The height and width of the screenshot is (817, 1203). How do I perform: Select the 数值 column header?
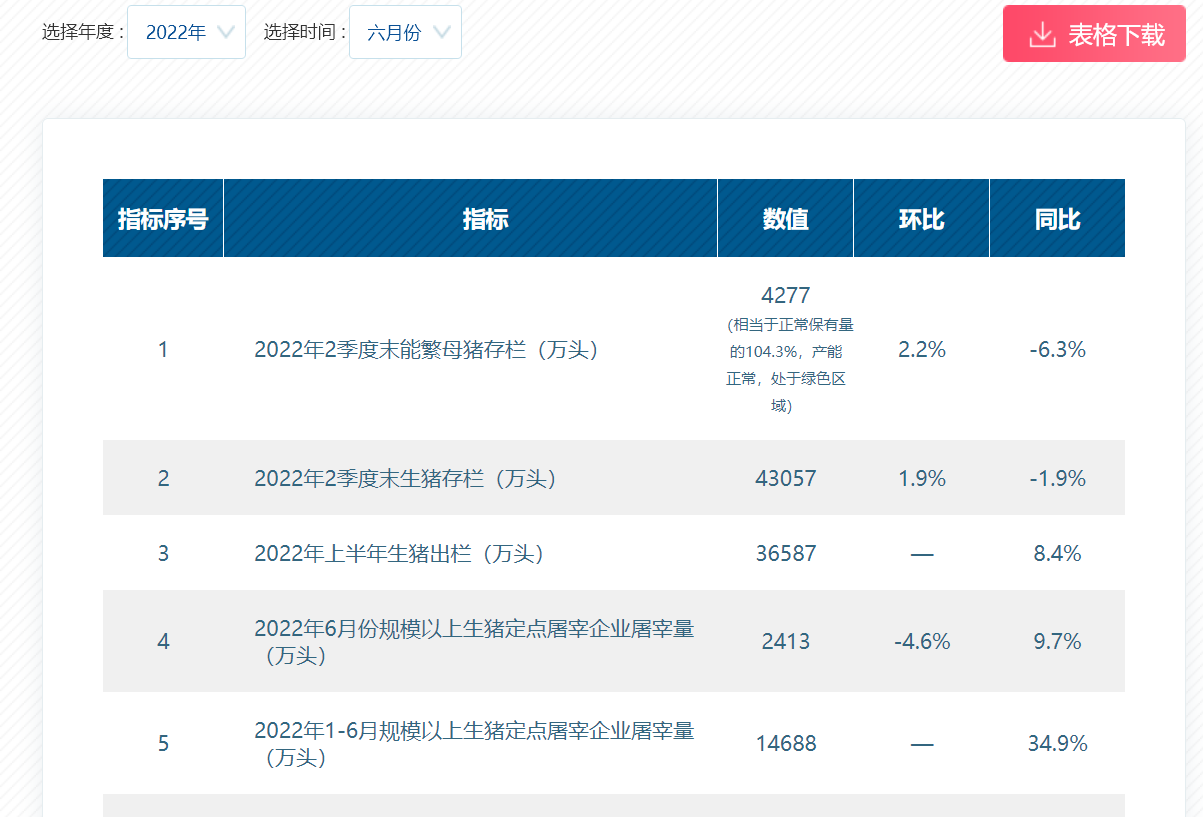pos(785,219)
